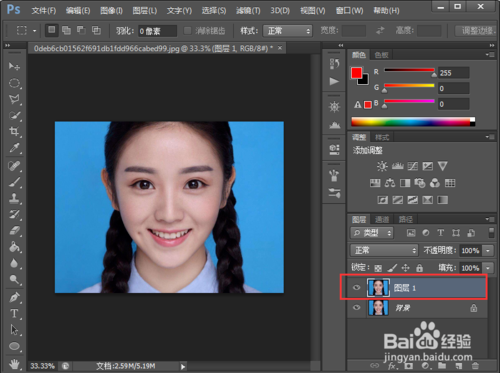Viewport: 500px width, 373px height.
Task: Add a Brightness/Contrast adjustment
Action: tap(382, 166)
